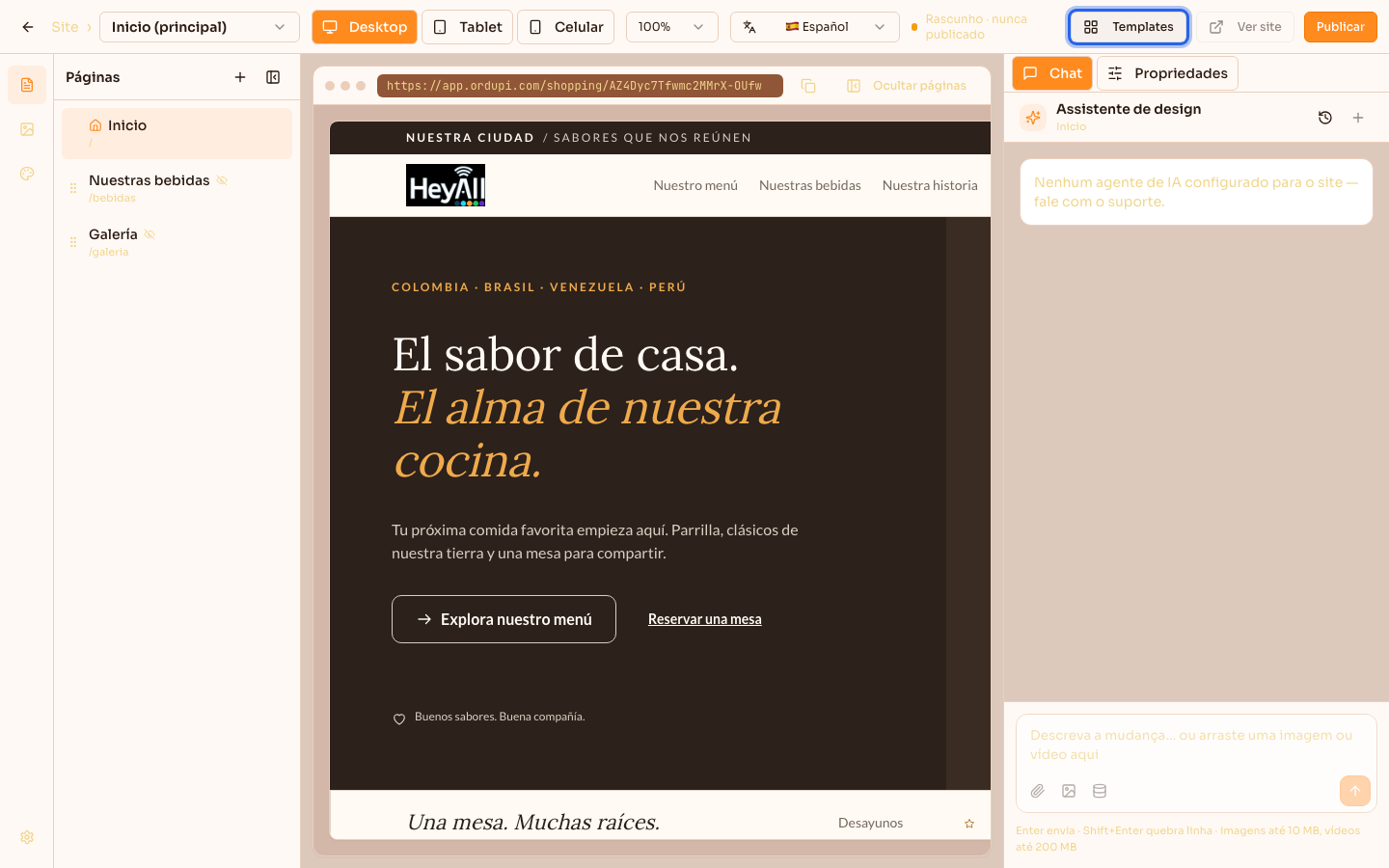Click the preview URL address bar
The image size is (1389, 868).
point(580,86)
